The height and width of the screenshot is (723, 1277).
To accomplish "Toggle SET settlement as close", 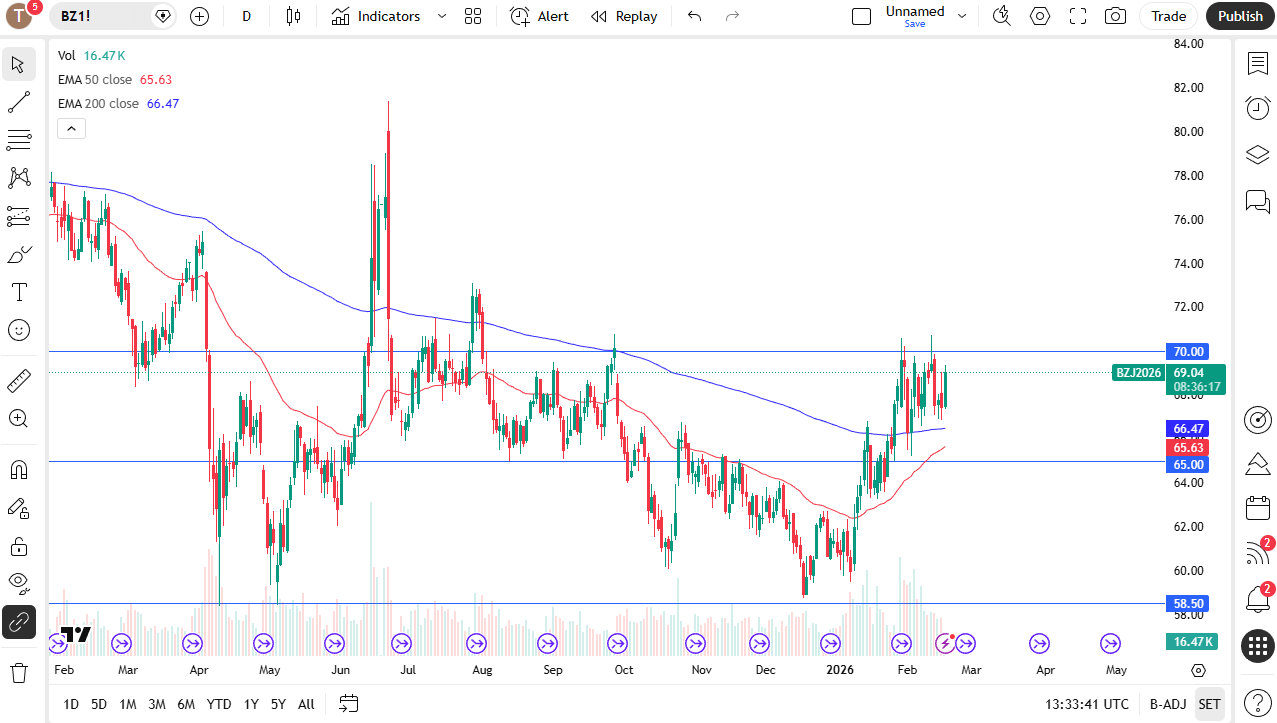I will (1209, 704).
